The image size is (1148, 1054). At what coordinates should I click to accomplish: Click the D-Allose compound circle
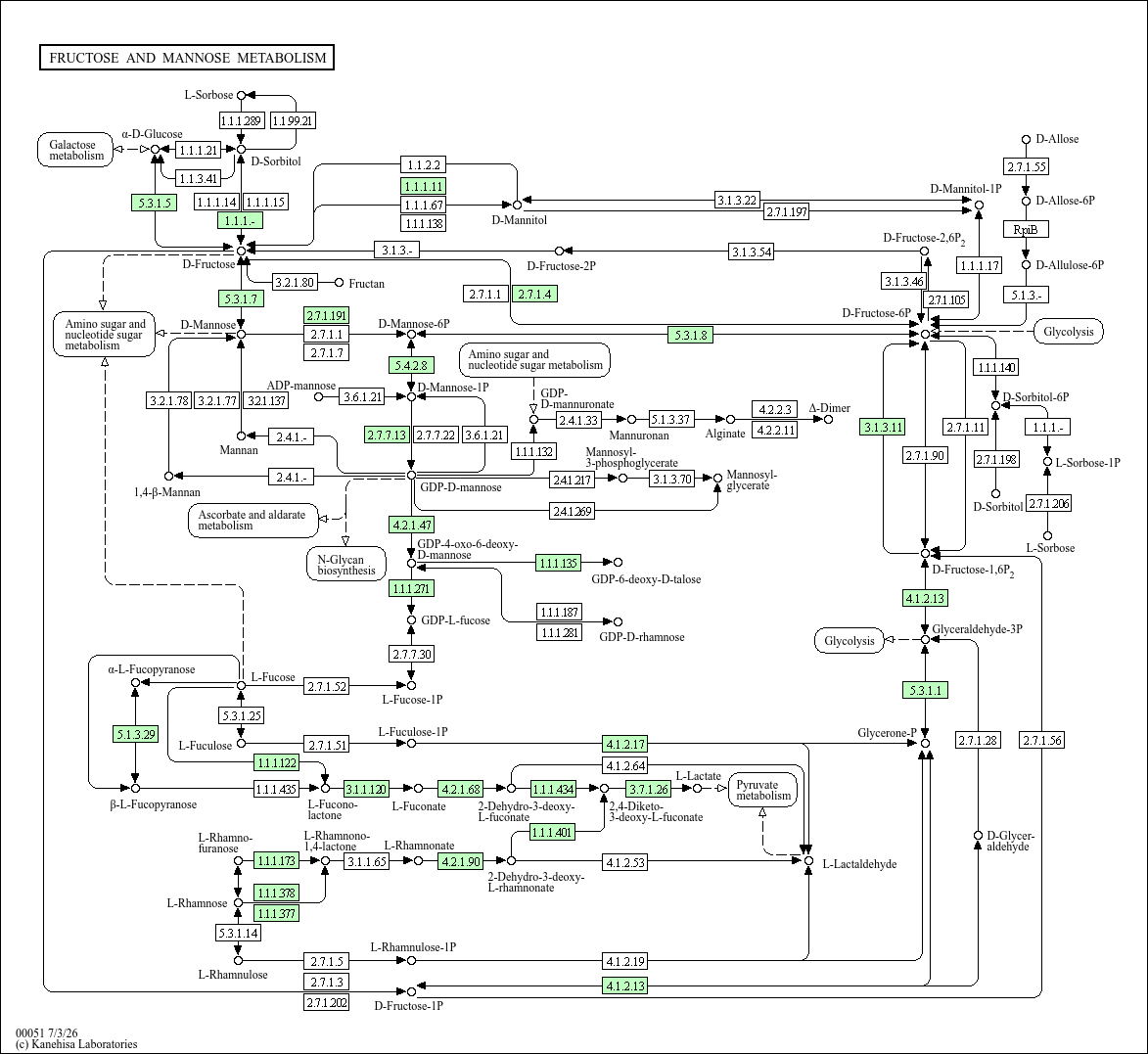point(1027,139)
